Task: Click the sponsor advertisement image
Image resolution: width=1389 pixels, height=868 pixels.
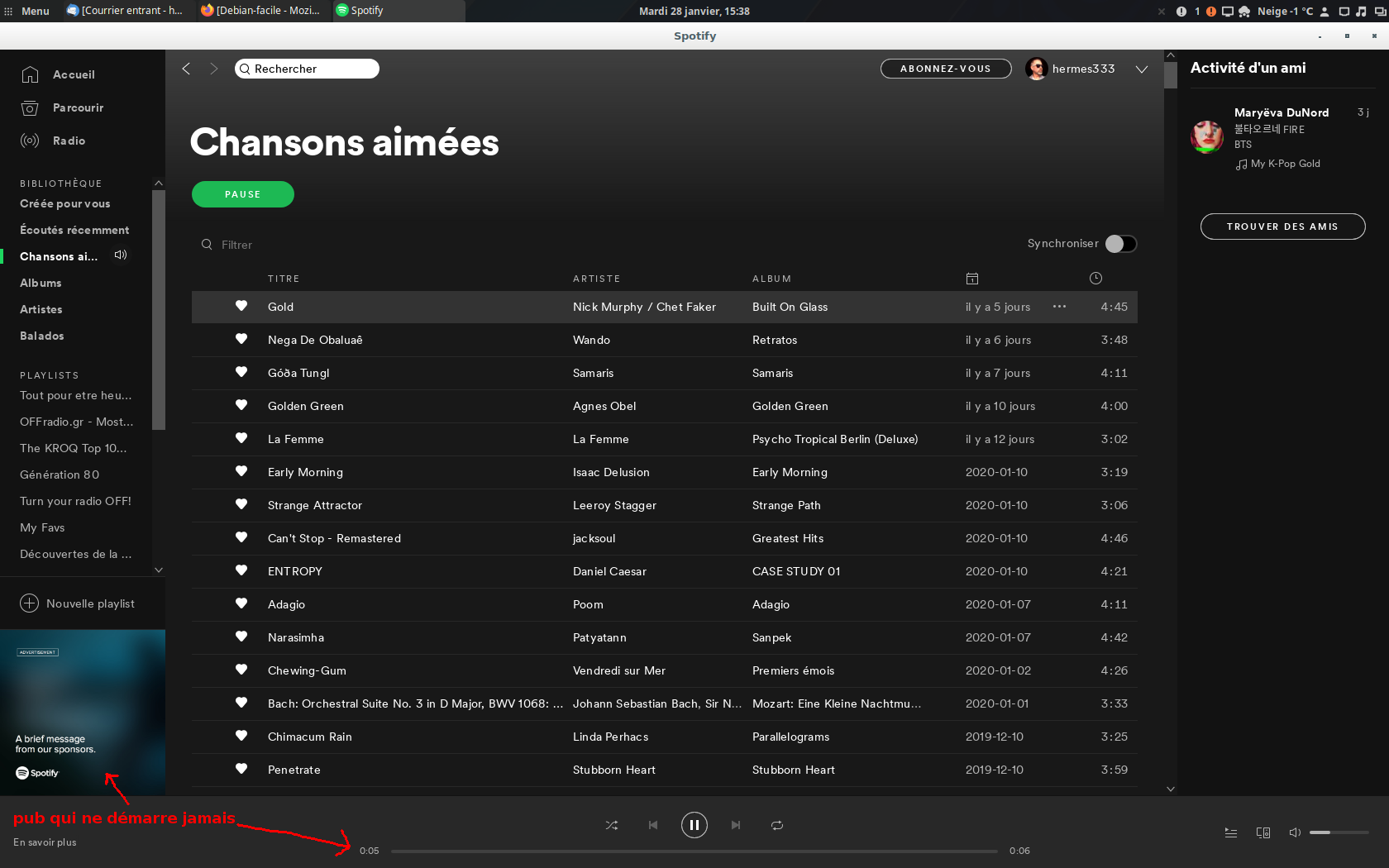Action: (83, 713)
